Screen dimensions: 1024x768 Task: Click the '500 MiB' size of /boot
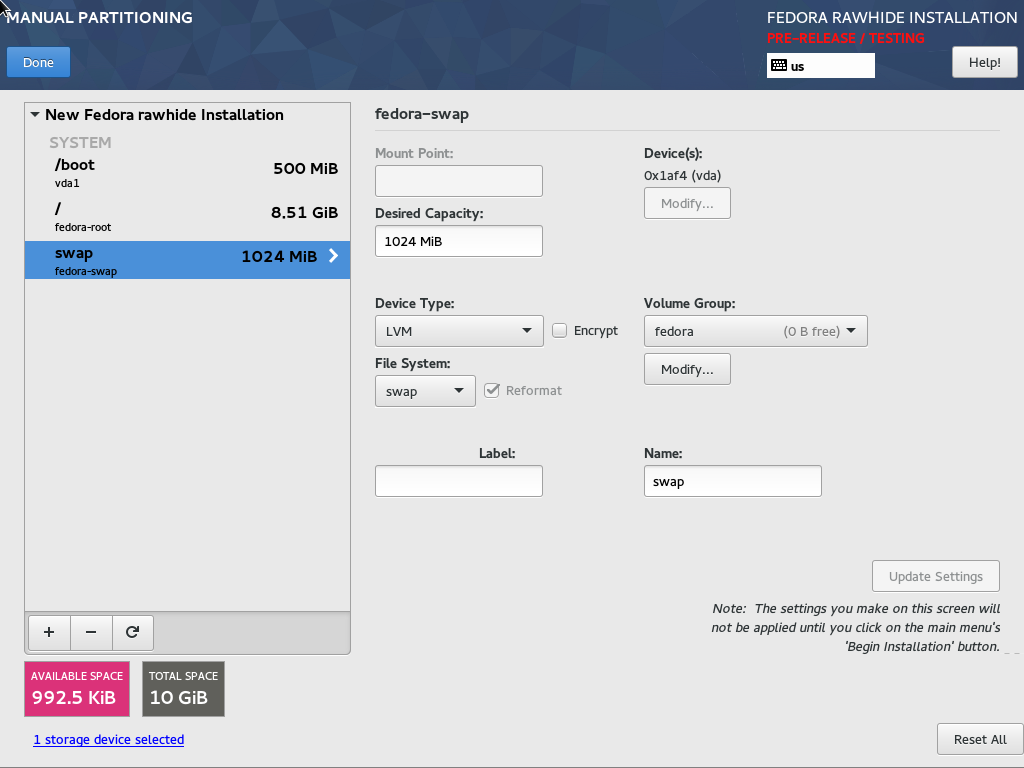(x=306, y=168)
